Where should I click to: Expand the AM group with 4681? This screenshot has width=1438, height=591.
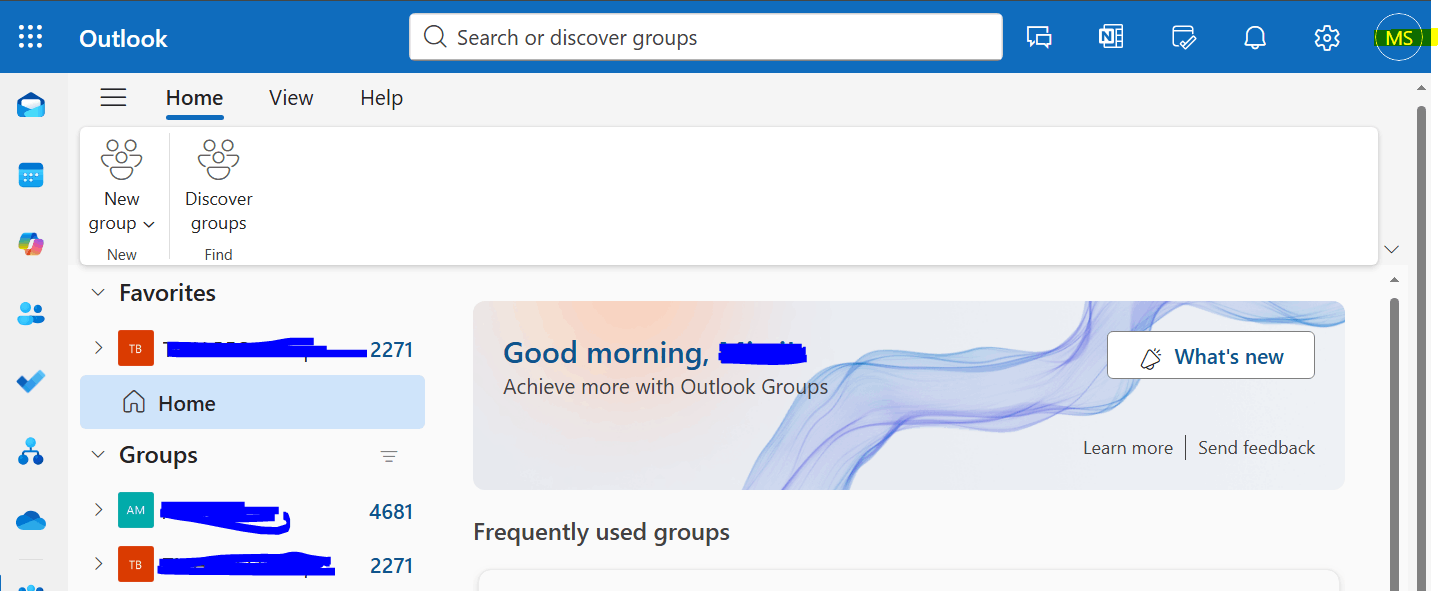[x=98, y=510]
